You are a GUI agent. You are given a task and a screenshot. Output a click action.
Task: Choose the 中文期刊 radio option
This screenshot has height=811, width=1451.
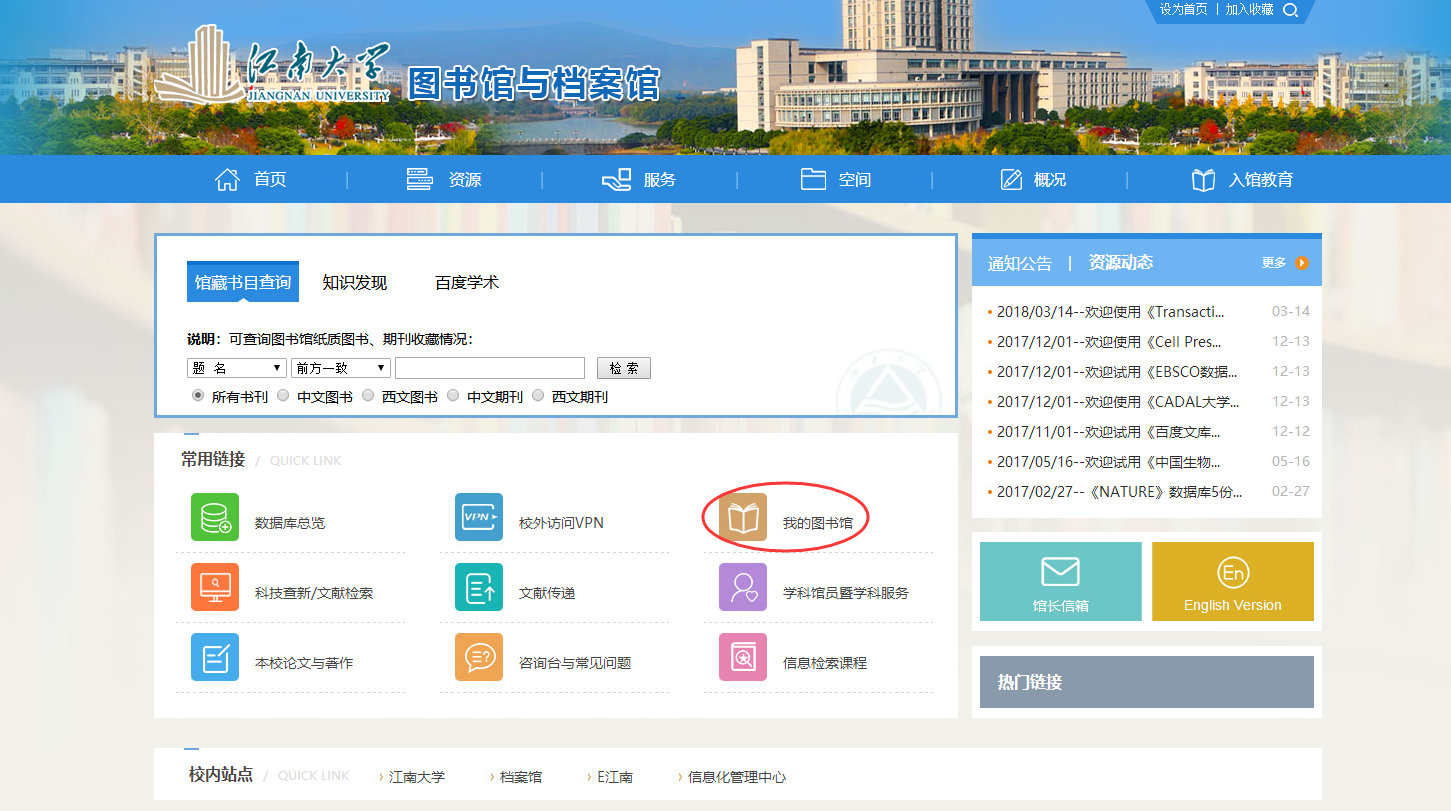[x=453, y=396]
